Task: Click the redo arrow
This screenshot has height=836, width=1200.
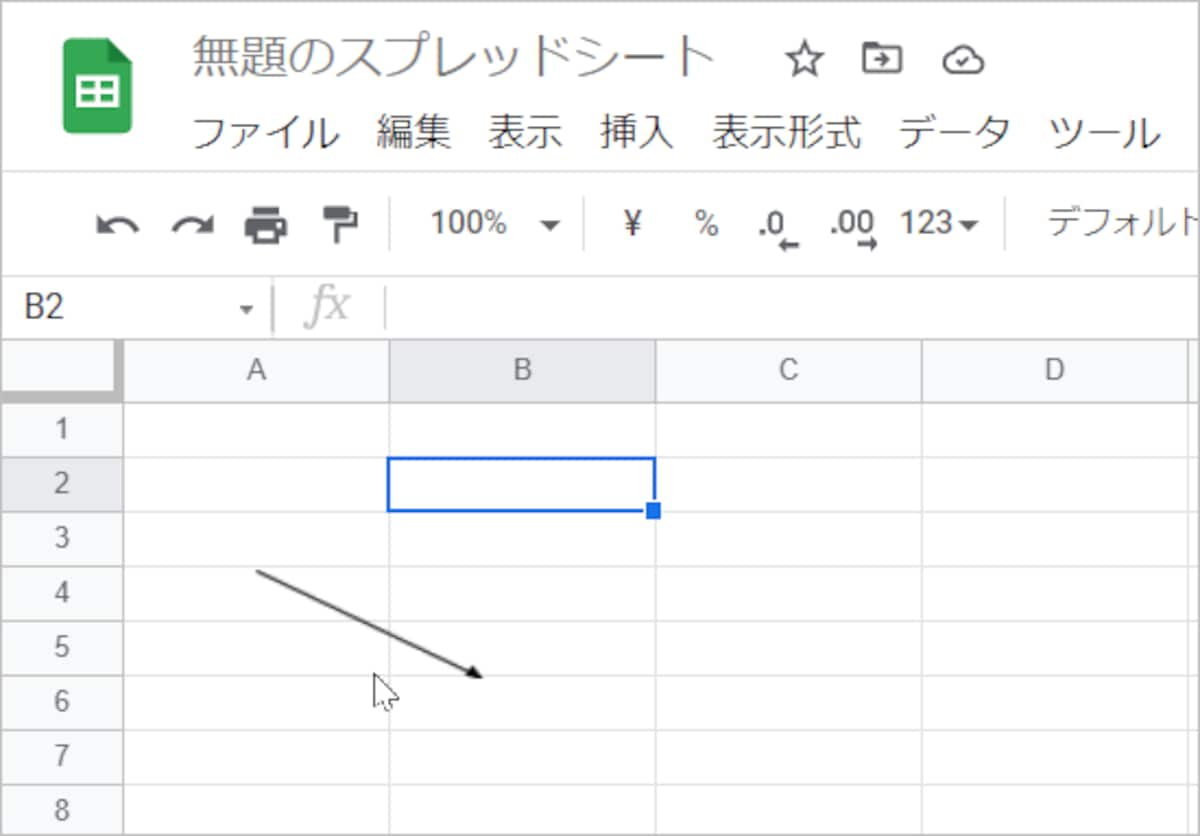Action: tap(192, 224)
